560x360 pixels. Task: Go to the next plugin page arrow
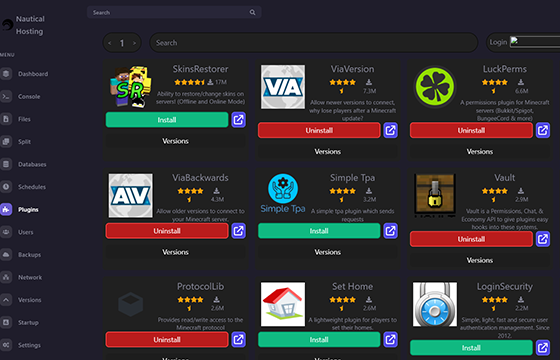134,43
